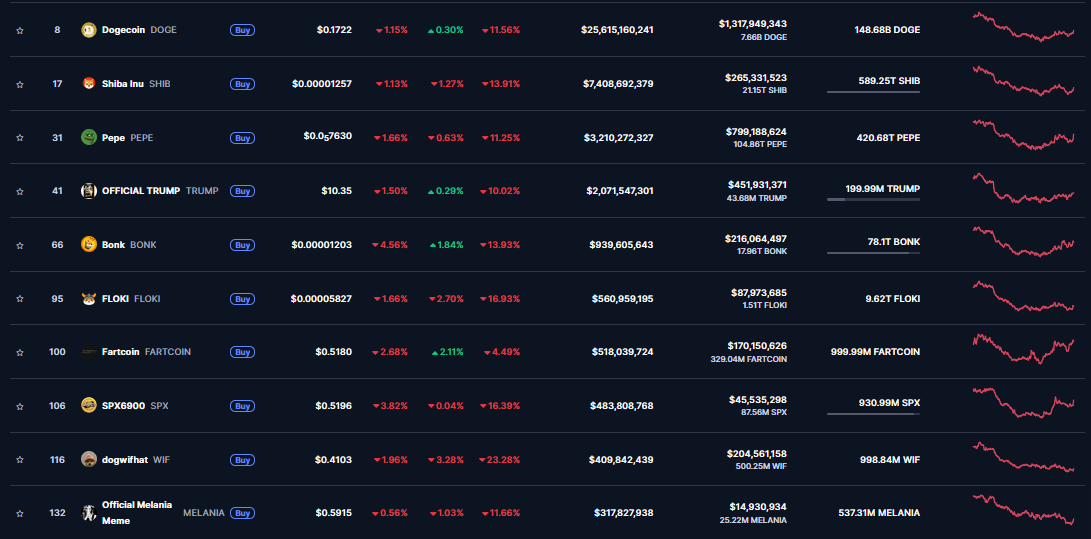Viewport: 1091px width, 539px height.
Task: Click the dogwifhat coin logo icon
Action: tap(88, 459)
